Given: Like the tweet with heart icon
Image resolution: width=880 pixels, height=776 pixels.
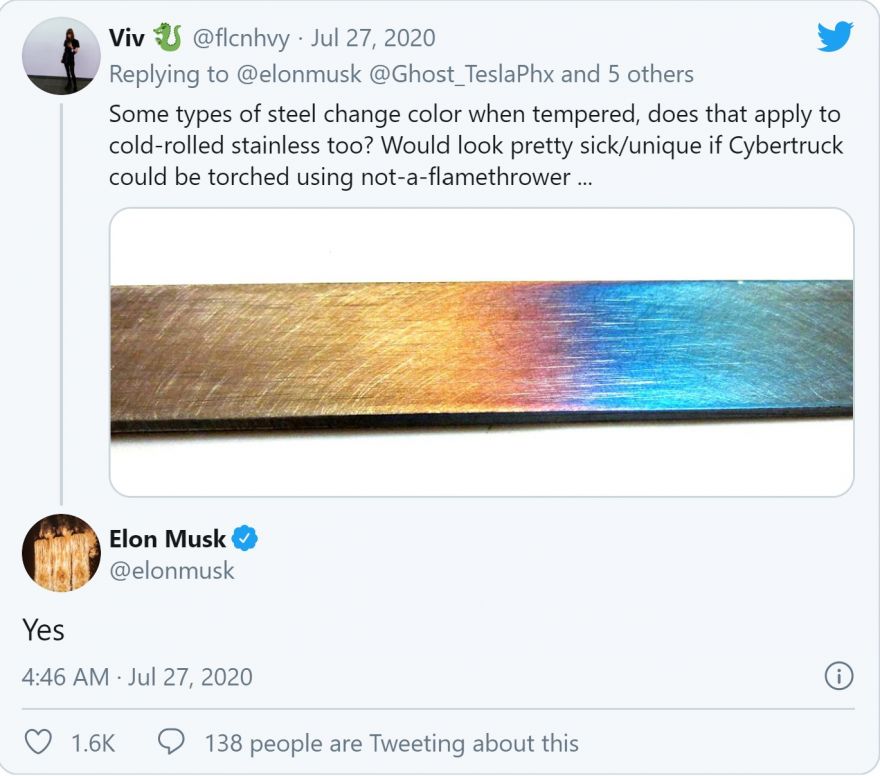Looking at the screenshot, I should (x=38, y=742).
